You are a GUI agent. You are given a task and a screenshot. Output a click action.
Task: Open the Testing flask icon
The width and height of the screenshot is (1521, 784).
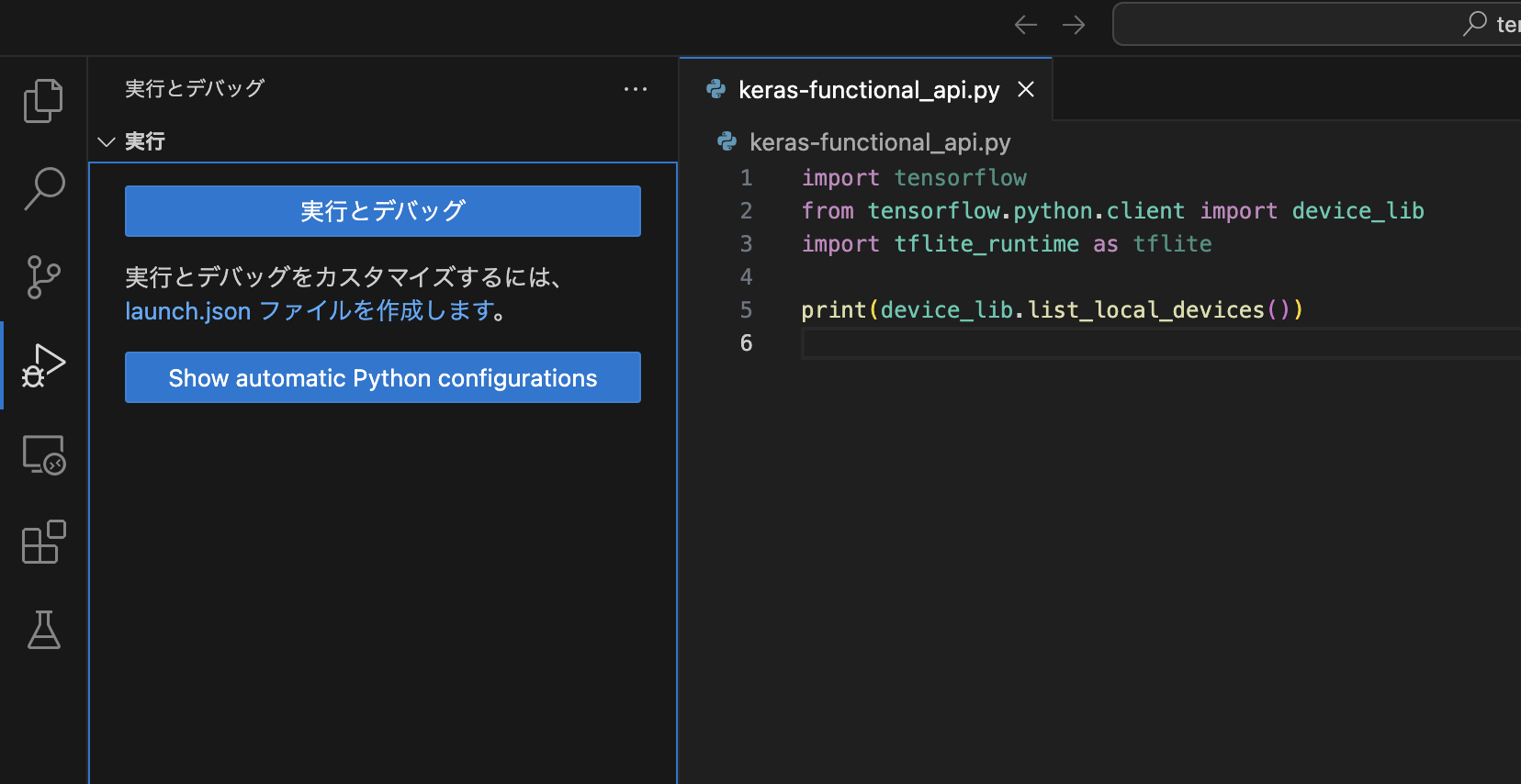tap(43, 630)
